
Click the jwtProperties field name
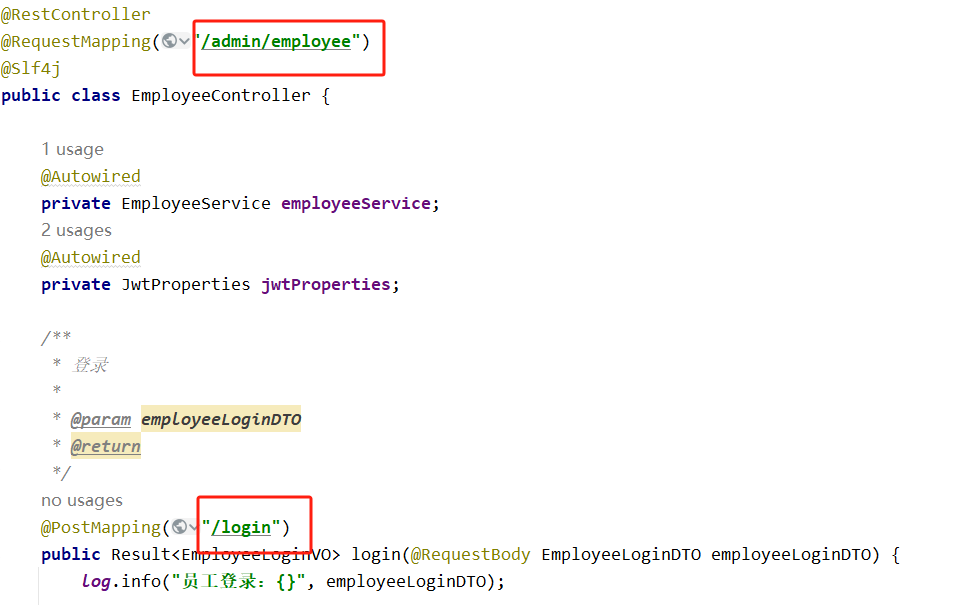tap(325, 284)
